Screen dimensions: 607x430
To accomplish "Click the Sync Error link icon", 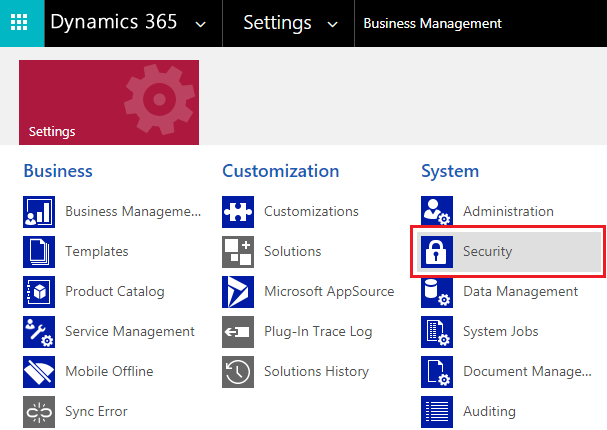I will tap(39, 412).
